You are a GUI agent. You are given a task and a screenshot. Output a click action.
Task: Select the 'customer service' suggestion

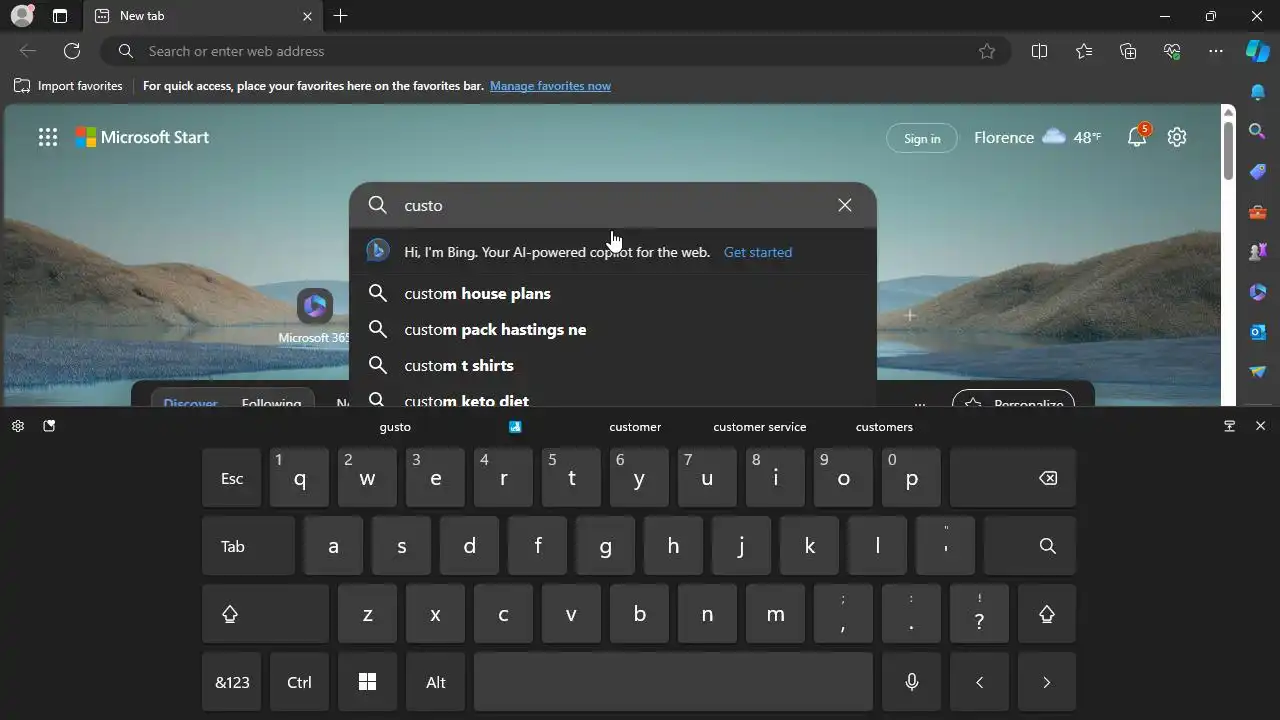[759, 426]
